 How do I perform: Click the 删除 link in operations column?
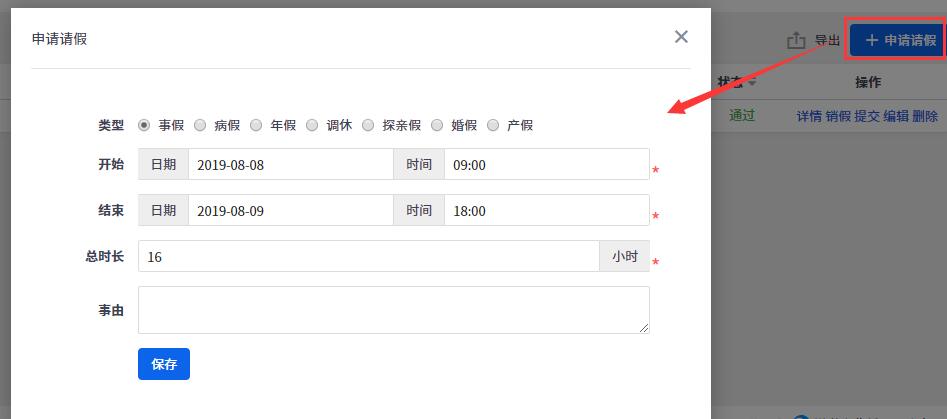(x=925, y=117)
